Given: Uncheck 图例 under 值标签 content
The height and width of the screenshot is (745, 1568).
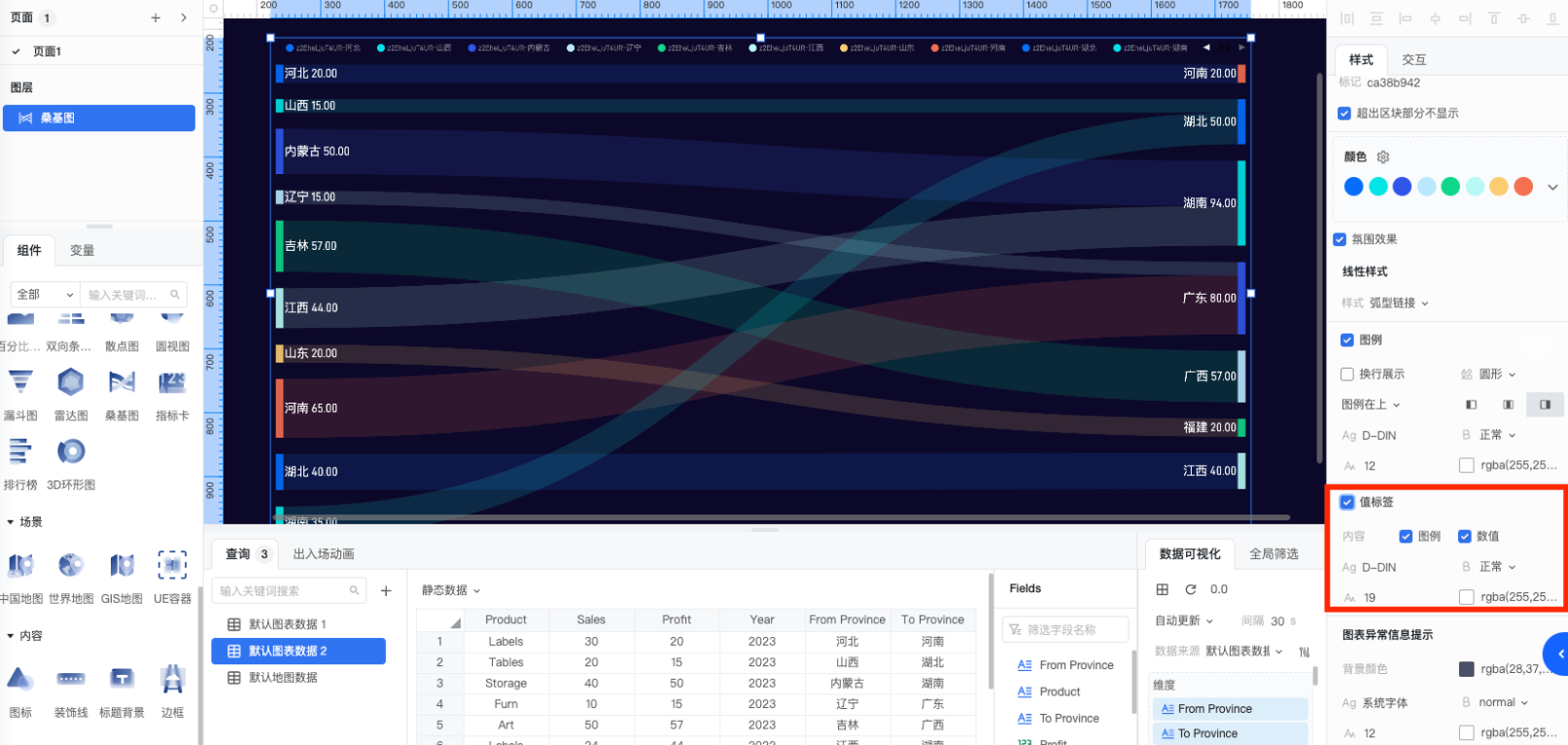Looking at the screenshot, I should tap(1406, 537).
